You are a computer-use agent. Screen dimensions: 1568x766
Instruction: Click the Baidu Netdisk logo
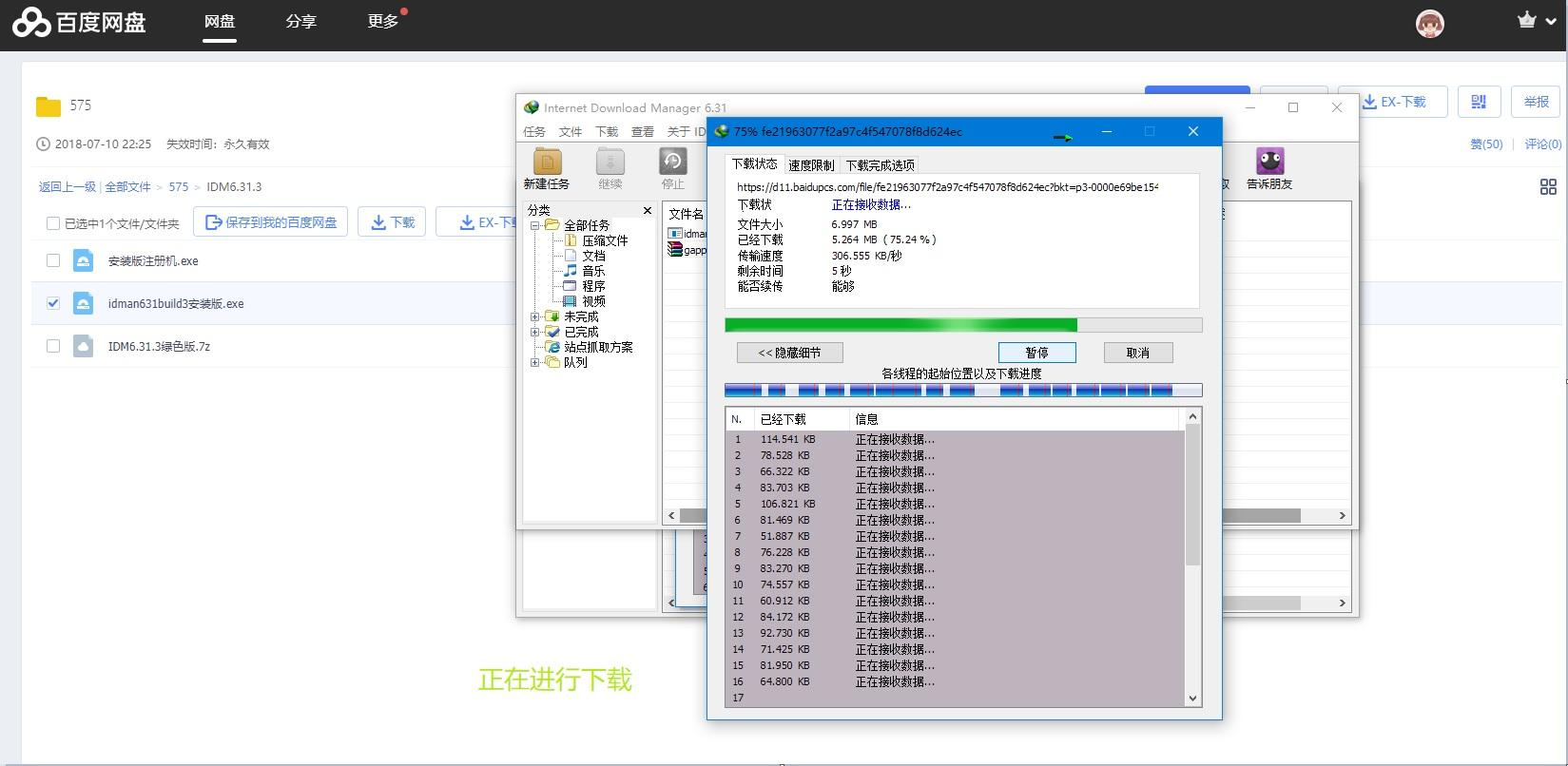79,22
